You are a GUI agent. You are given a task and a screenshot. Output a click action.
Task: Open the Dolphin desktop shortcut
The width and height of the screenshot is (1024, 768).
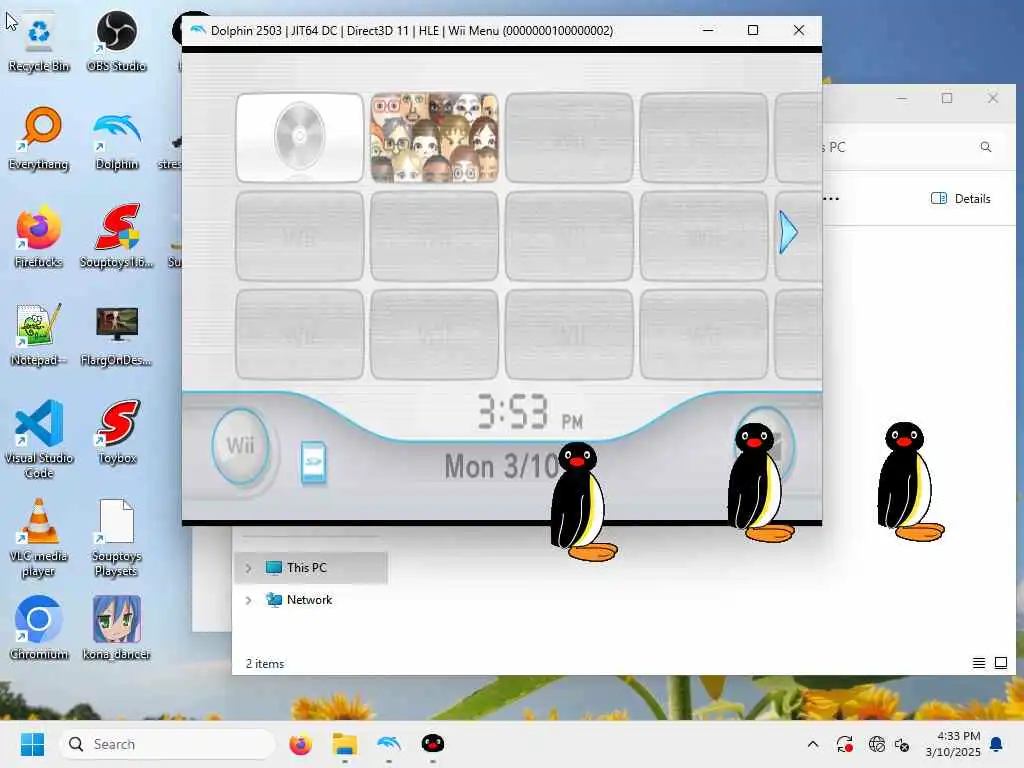click(x=116, y=139)
